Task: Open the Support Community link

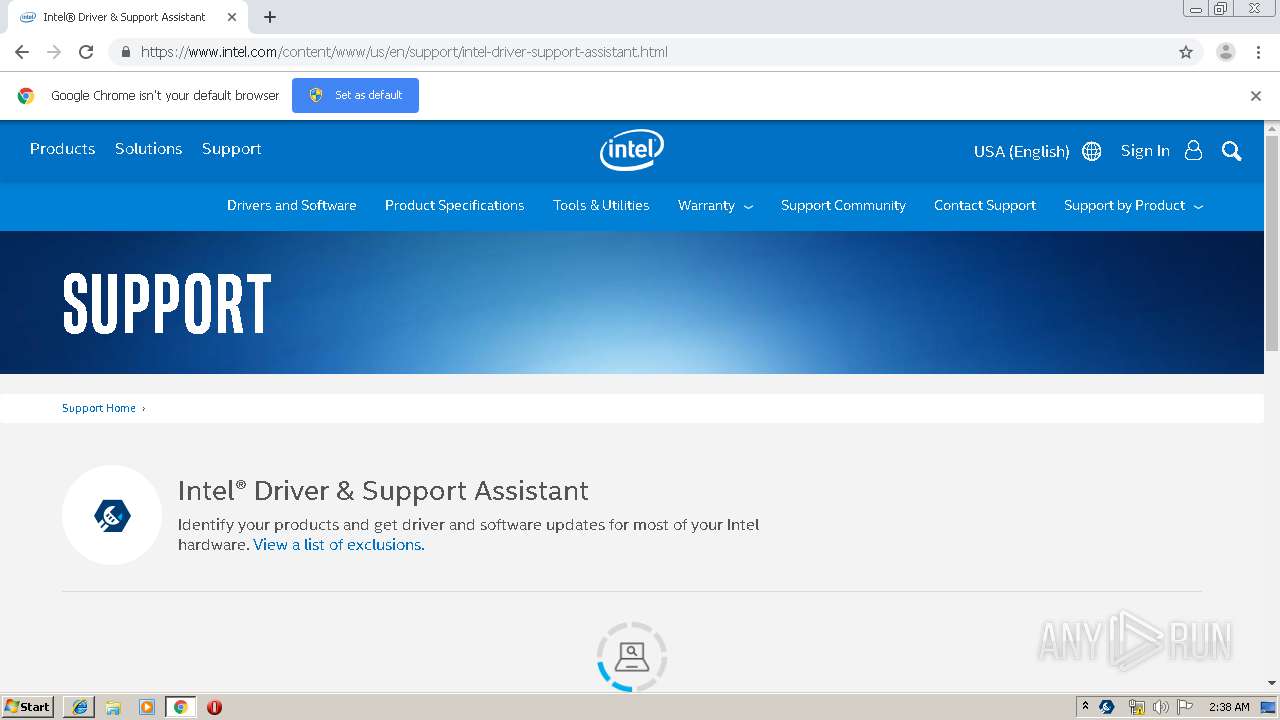Action: (x=843, y=205)
